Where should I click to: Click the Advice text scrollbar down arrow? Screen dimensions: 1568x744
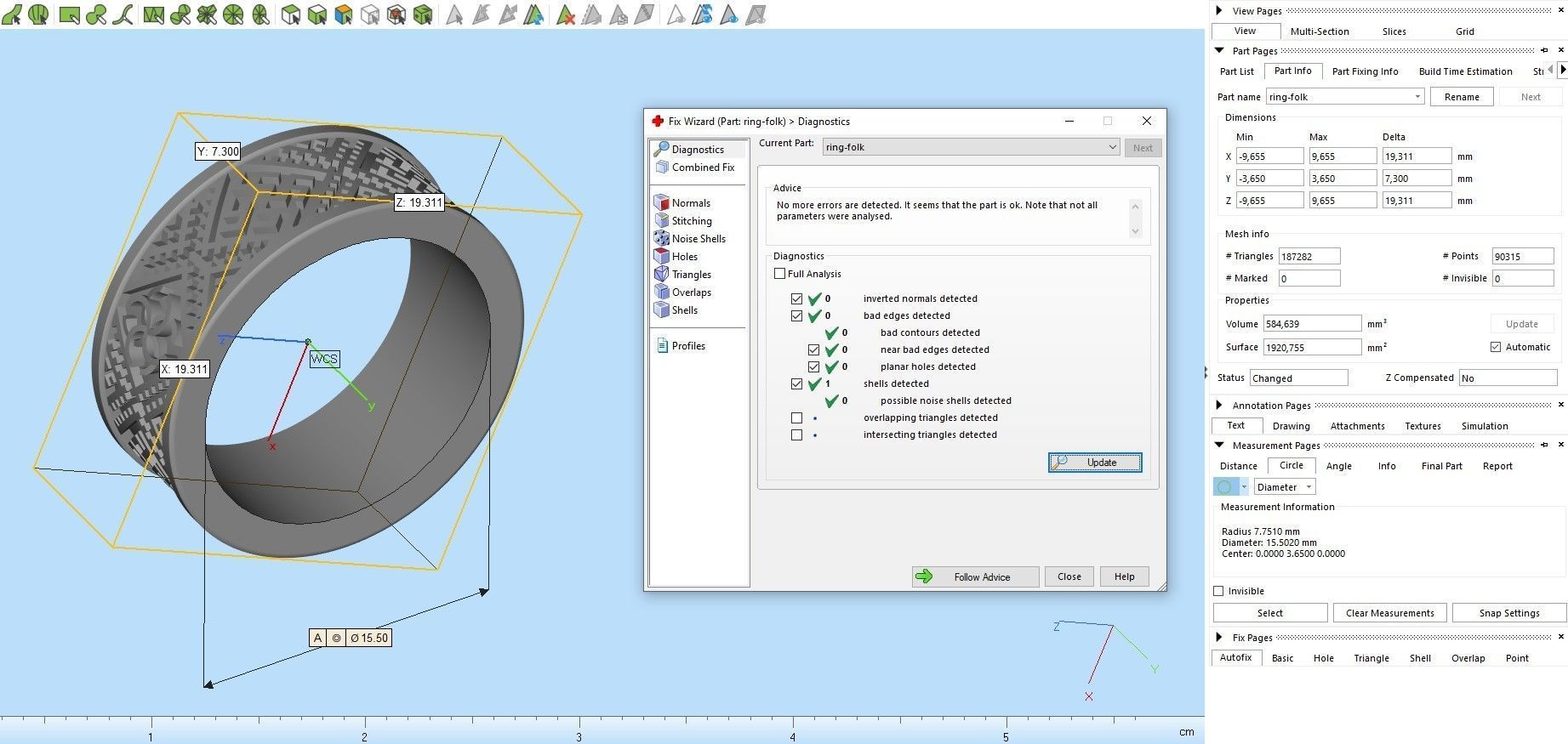tap(1135, 231)
